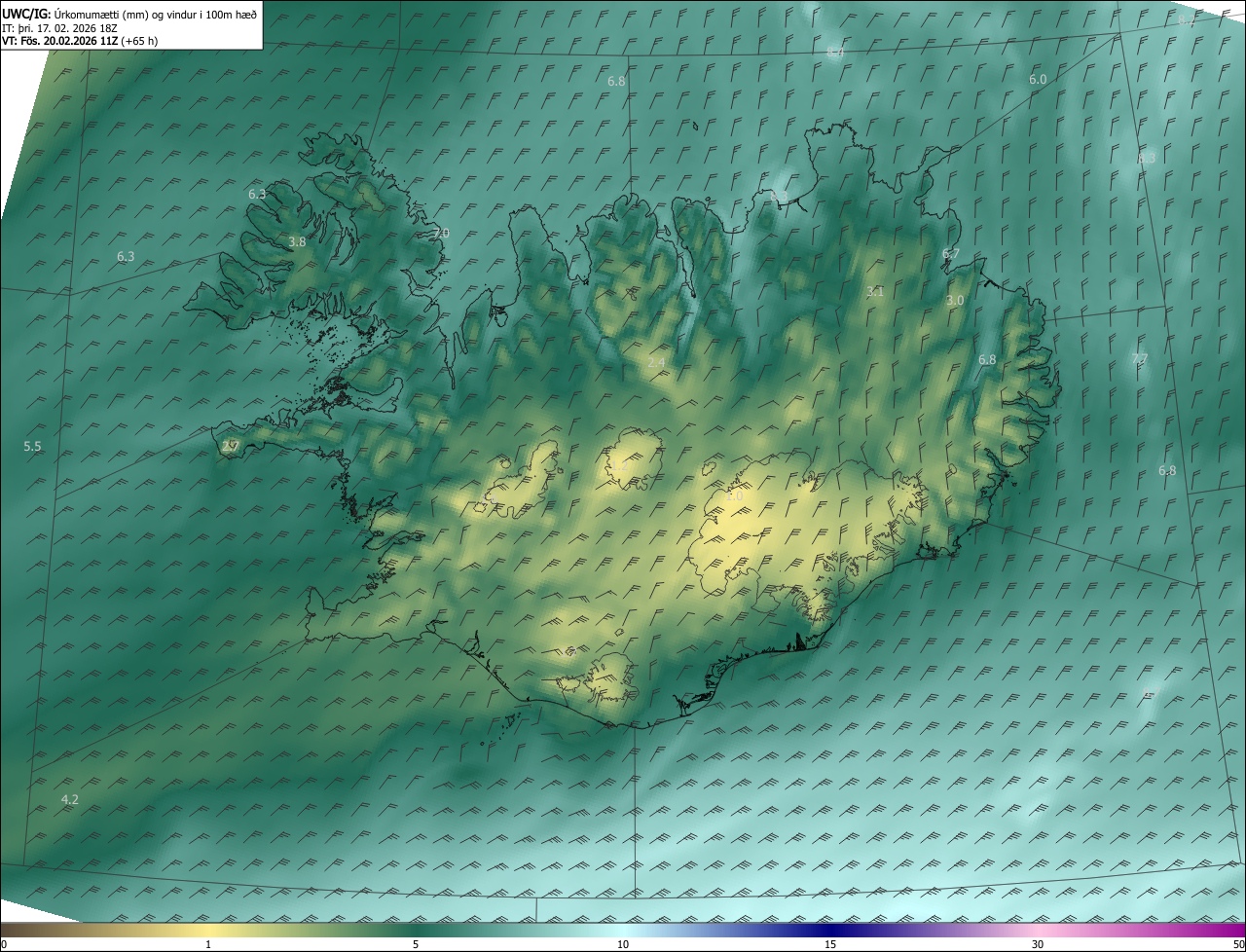
Task: Click the 2.4 value label on the map
Action: click(x=656, y=362)
